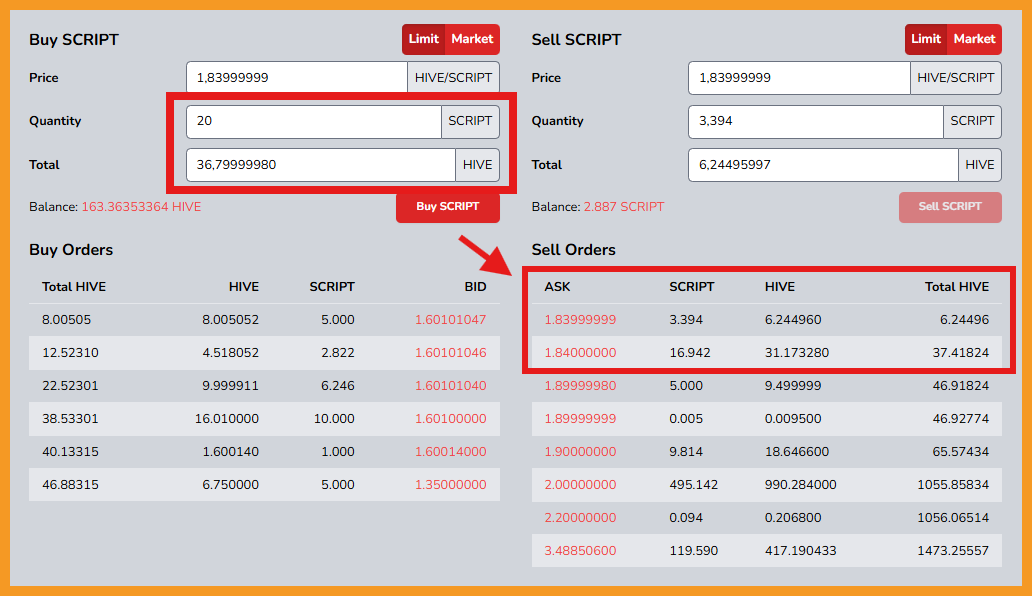Click HIVE amount 18.646600 in Sell Orders
1032x596 pixels.
coord(796,452)
